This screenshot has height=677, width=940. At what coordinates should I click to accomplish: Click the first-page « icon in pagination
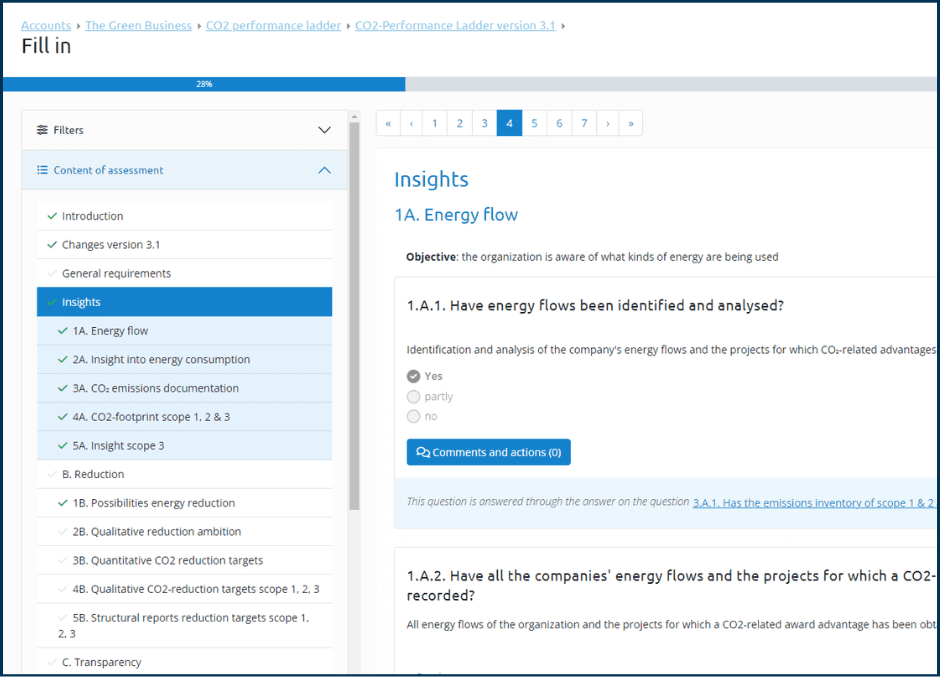tap(388, 122)
